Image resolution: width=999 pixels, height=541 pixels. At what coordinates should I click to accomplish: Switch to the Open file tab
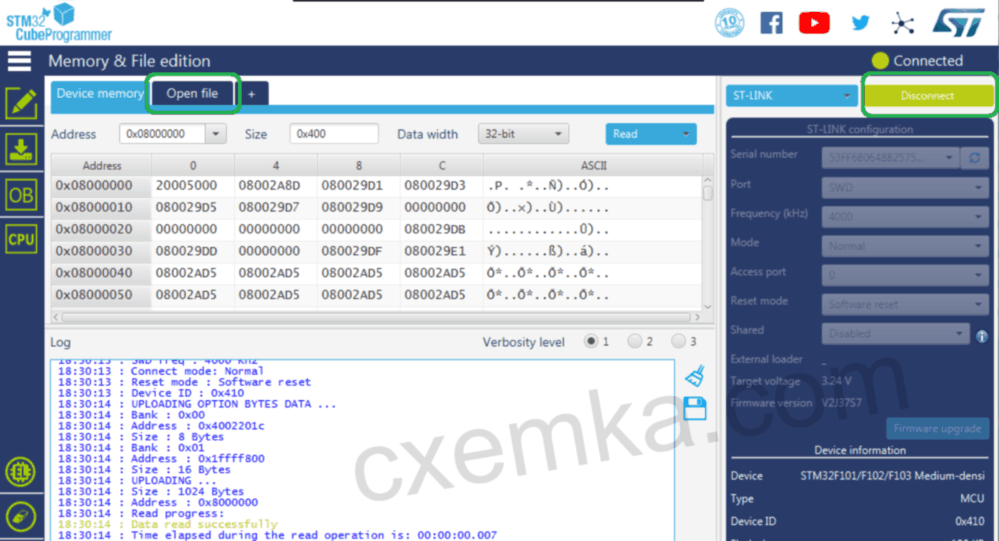[x=192, y=94]
